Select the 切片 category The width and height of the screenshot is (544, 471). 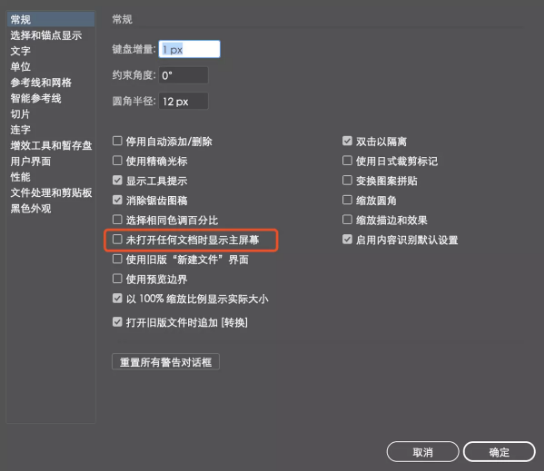coord(20,114)
